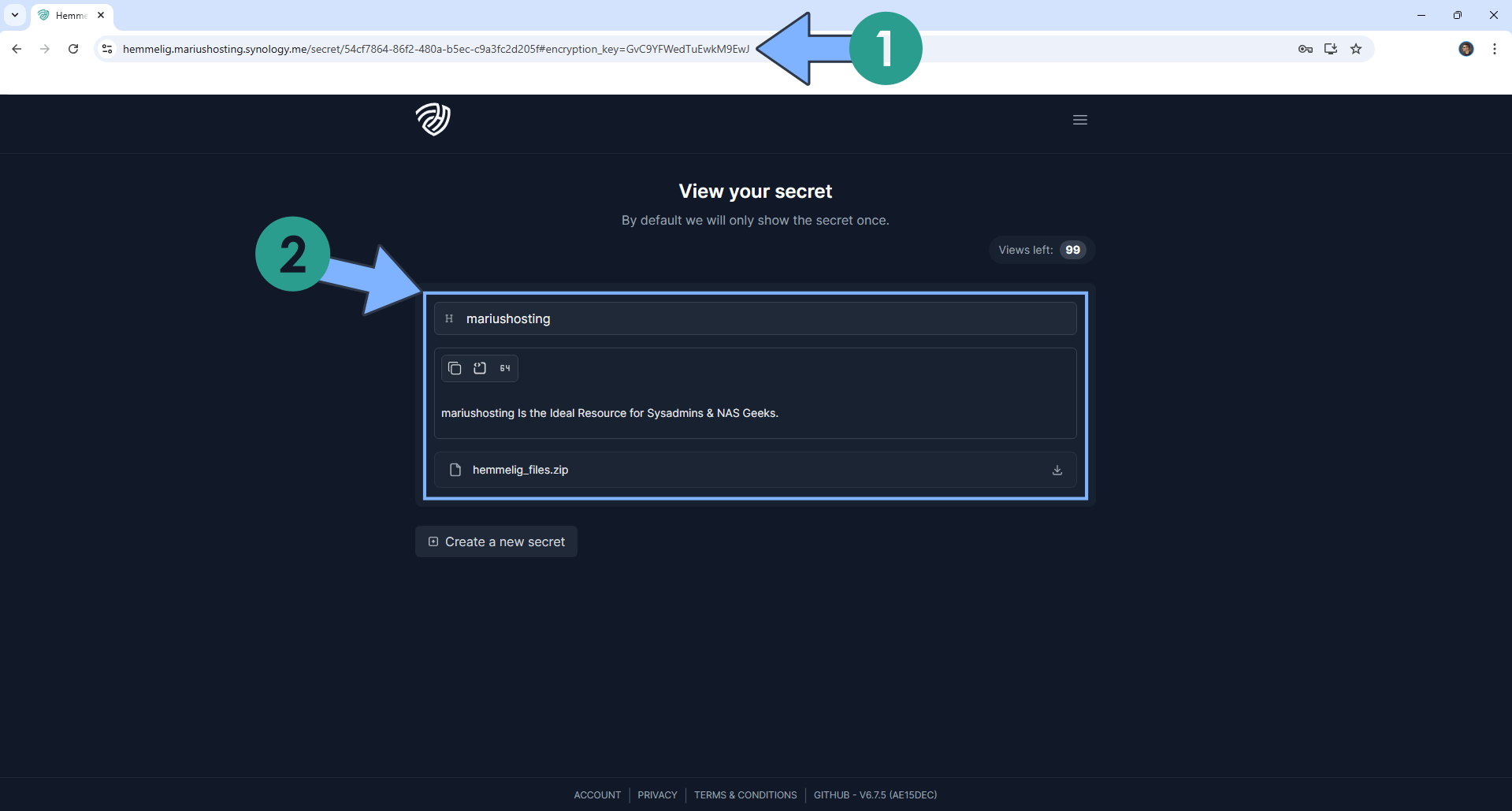Click the mariushosting secret title field
The image size is (1512, 811).
[755, 318]
